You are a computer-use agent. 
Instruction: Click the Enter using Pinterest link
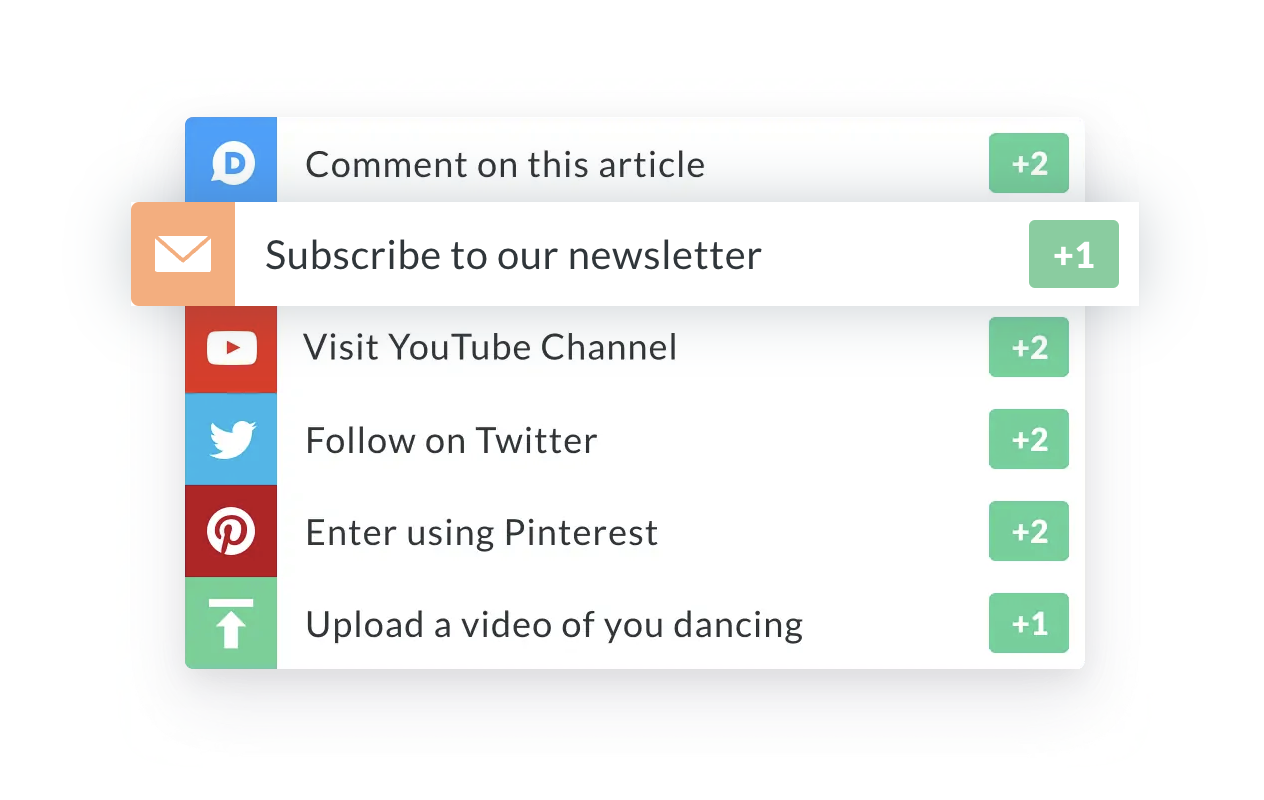click(x=481, y=531)
